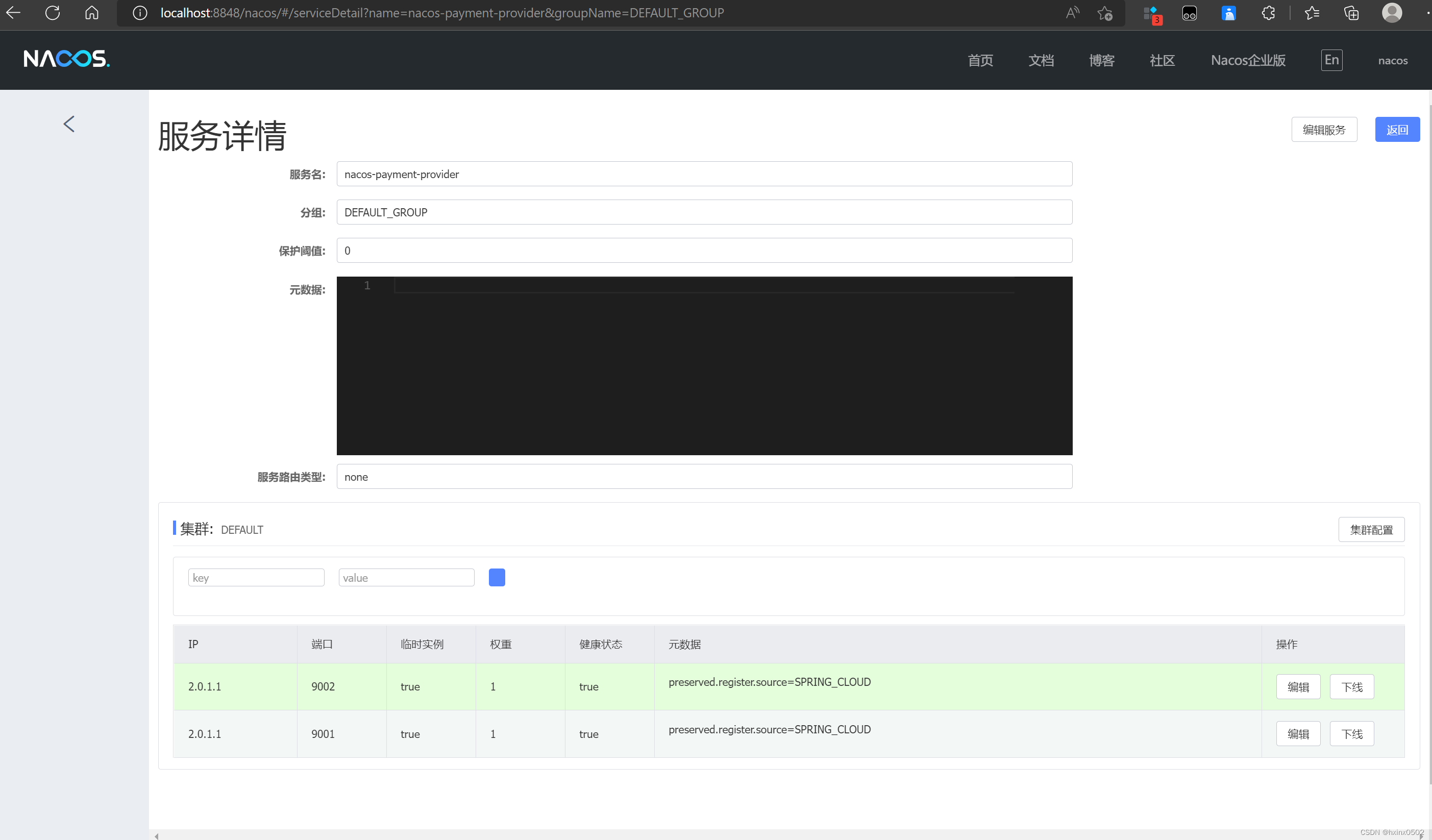The width and height of the screenshot is (1432, 840).
Task: Open the nacos user menu
Action: [1392, 60]
